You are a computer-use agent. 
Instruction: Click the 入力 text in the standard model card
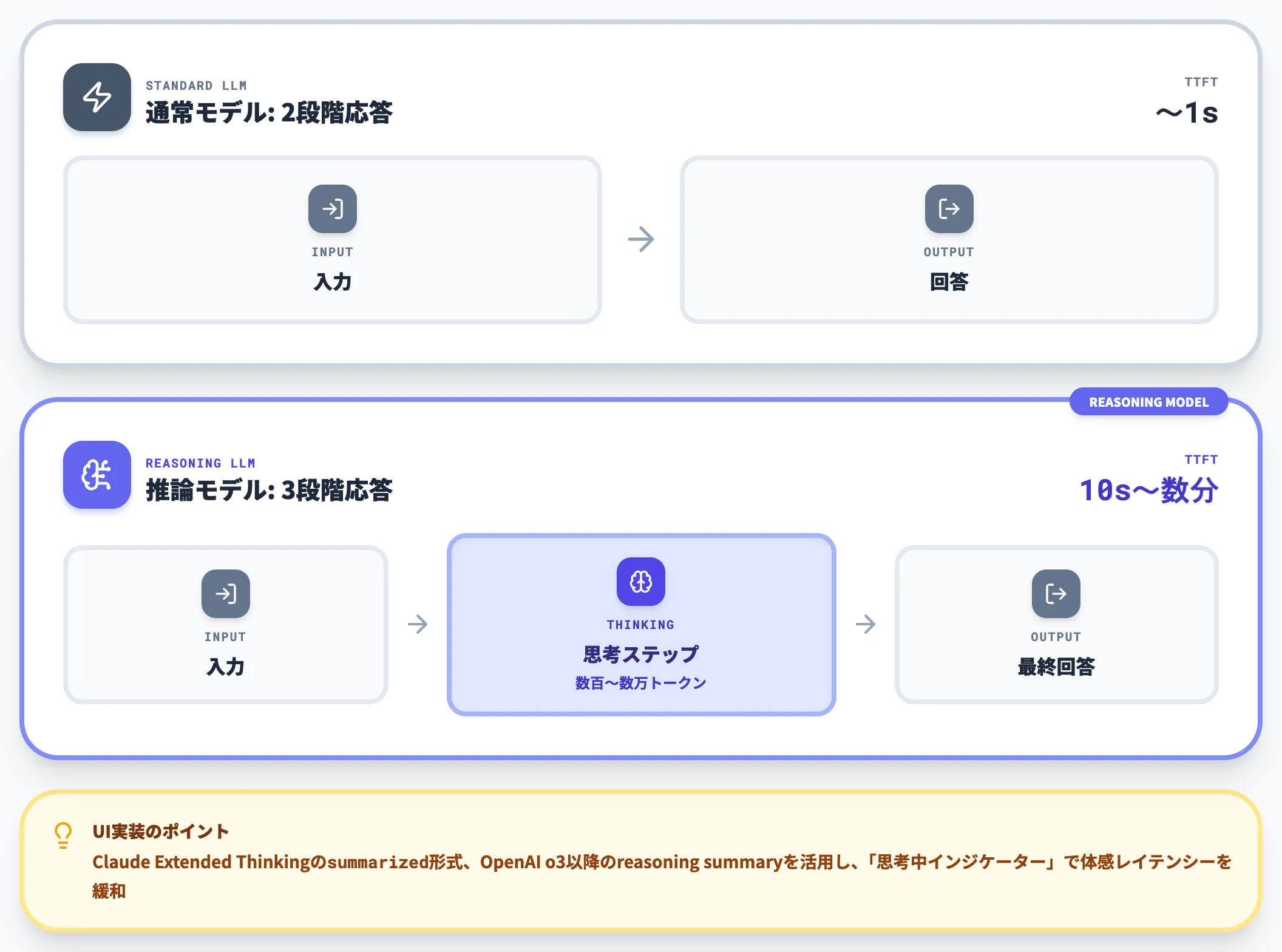pos(333,282)
